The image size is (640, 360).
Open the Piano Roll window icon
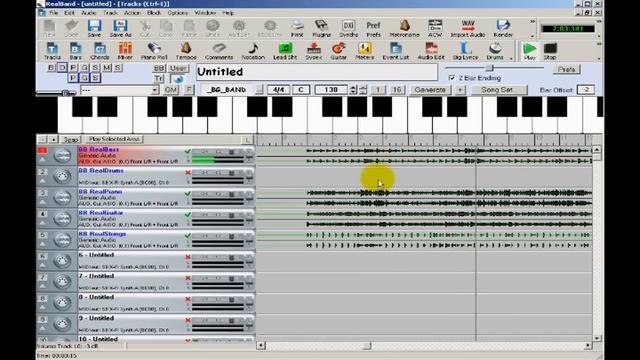[x=154, y=51]
